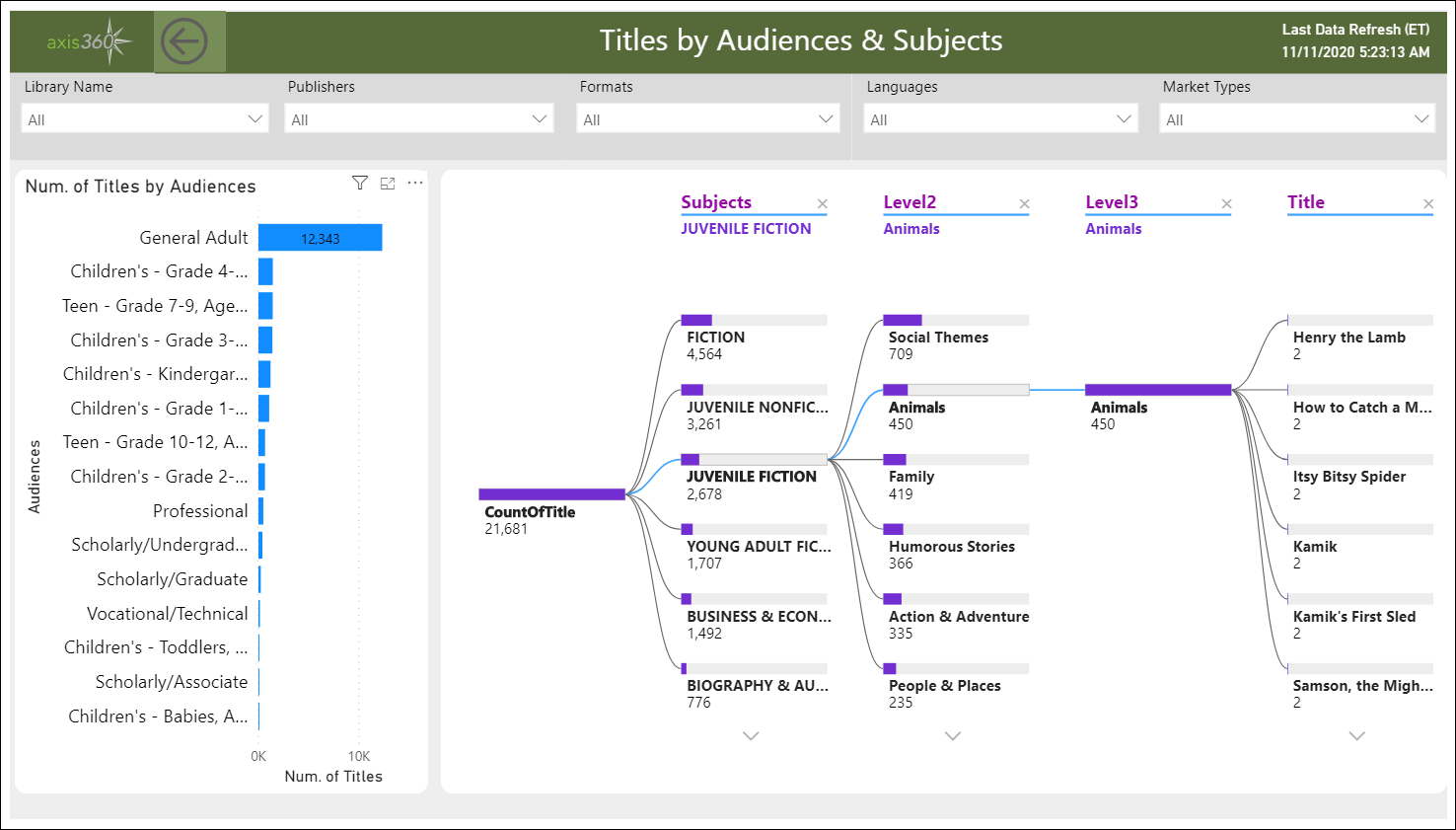The image size is (1456, 830).
Task: Remove the Subjects level with its x icon
Action: click(823, 203)
